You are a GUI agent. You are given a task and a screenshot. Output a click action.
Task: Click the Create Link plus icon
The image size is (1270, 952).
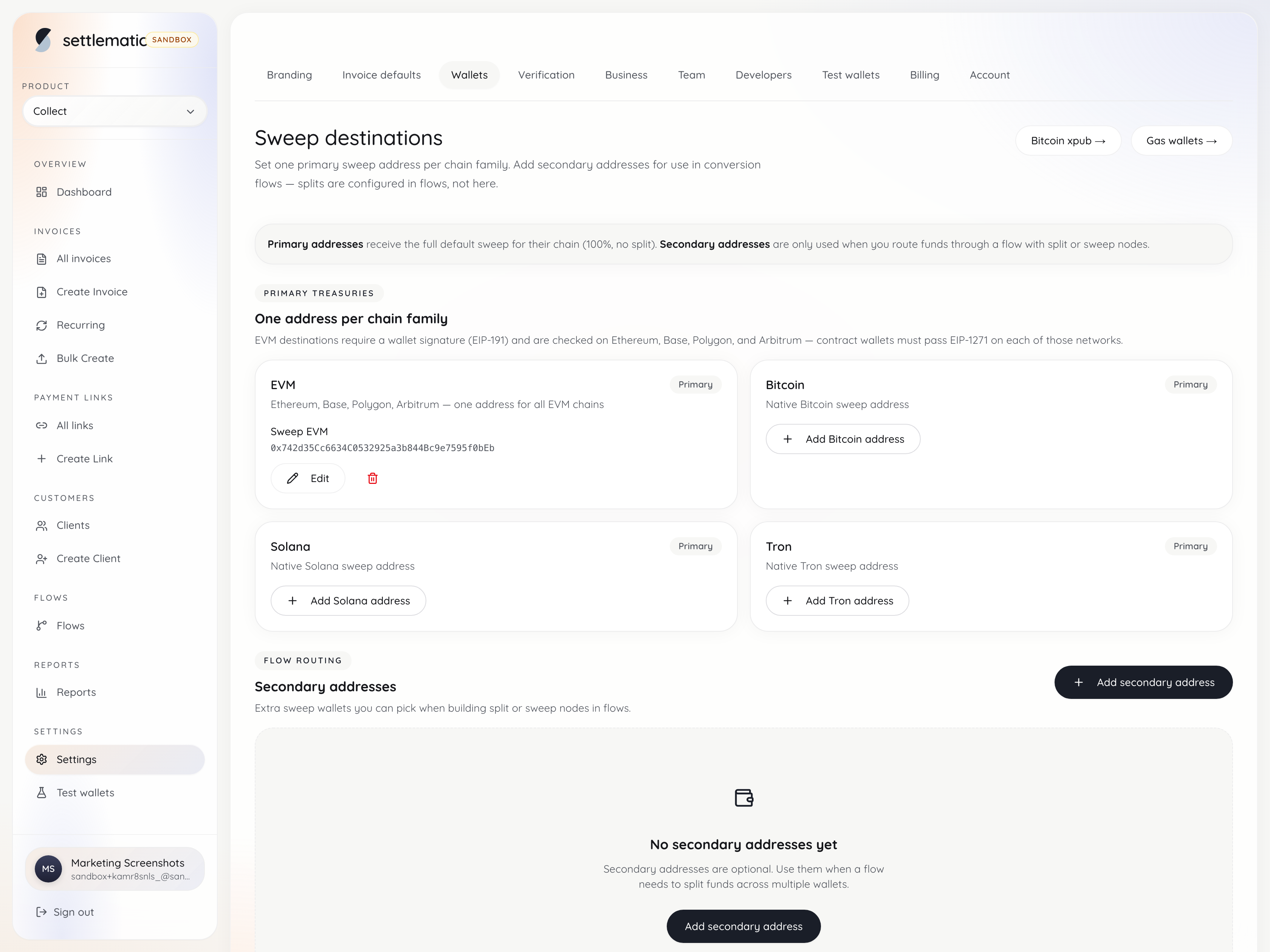point(41,459)
